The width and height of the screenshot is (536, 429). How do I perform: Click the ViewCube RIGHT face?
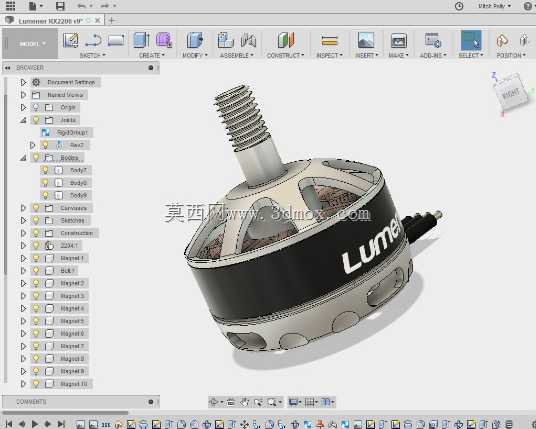(511, 93)
